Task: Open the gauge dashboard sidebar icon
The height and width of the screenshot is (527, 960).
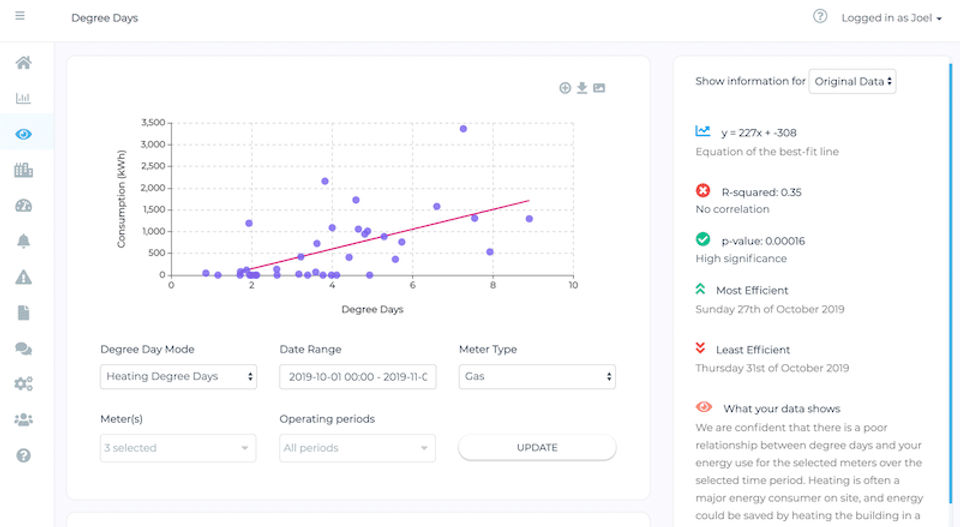Action: tap(23, 206)
